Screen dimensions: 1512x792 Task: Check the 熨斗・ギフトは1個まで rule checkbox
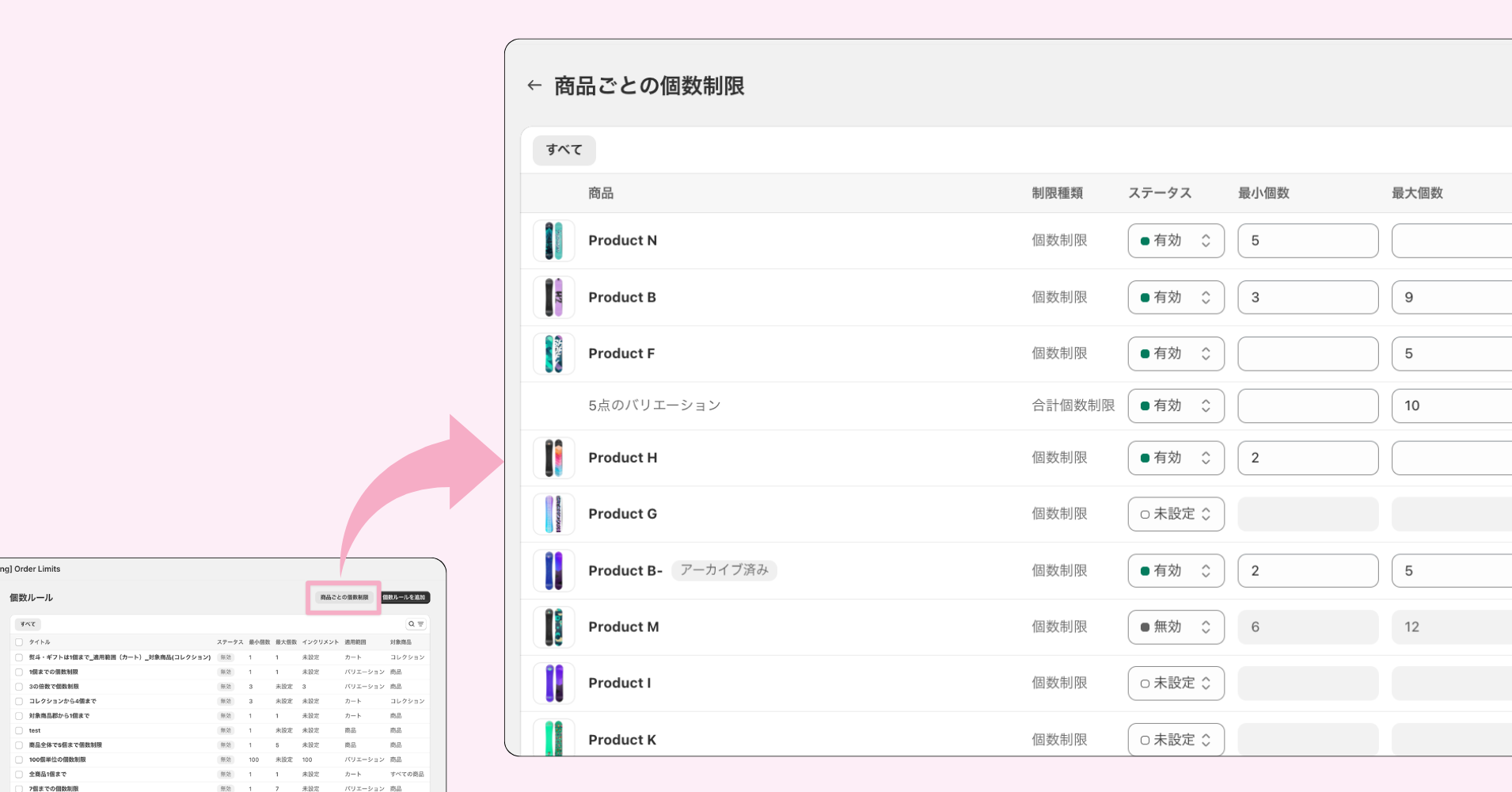coord(19,657)
